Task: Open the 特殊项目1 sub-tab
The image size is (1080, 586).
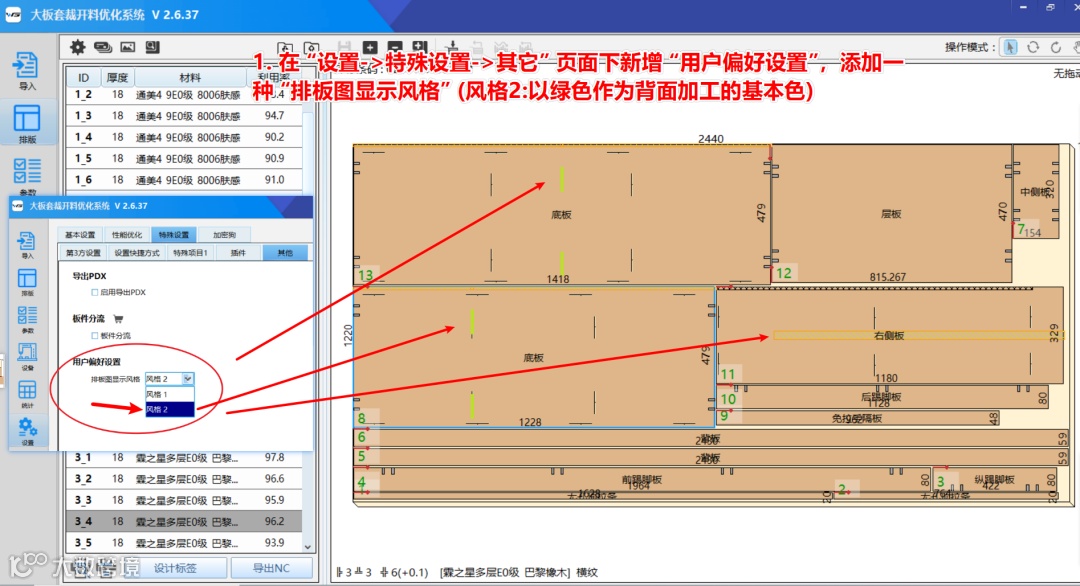Action: click(x=190, y=253)
